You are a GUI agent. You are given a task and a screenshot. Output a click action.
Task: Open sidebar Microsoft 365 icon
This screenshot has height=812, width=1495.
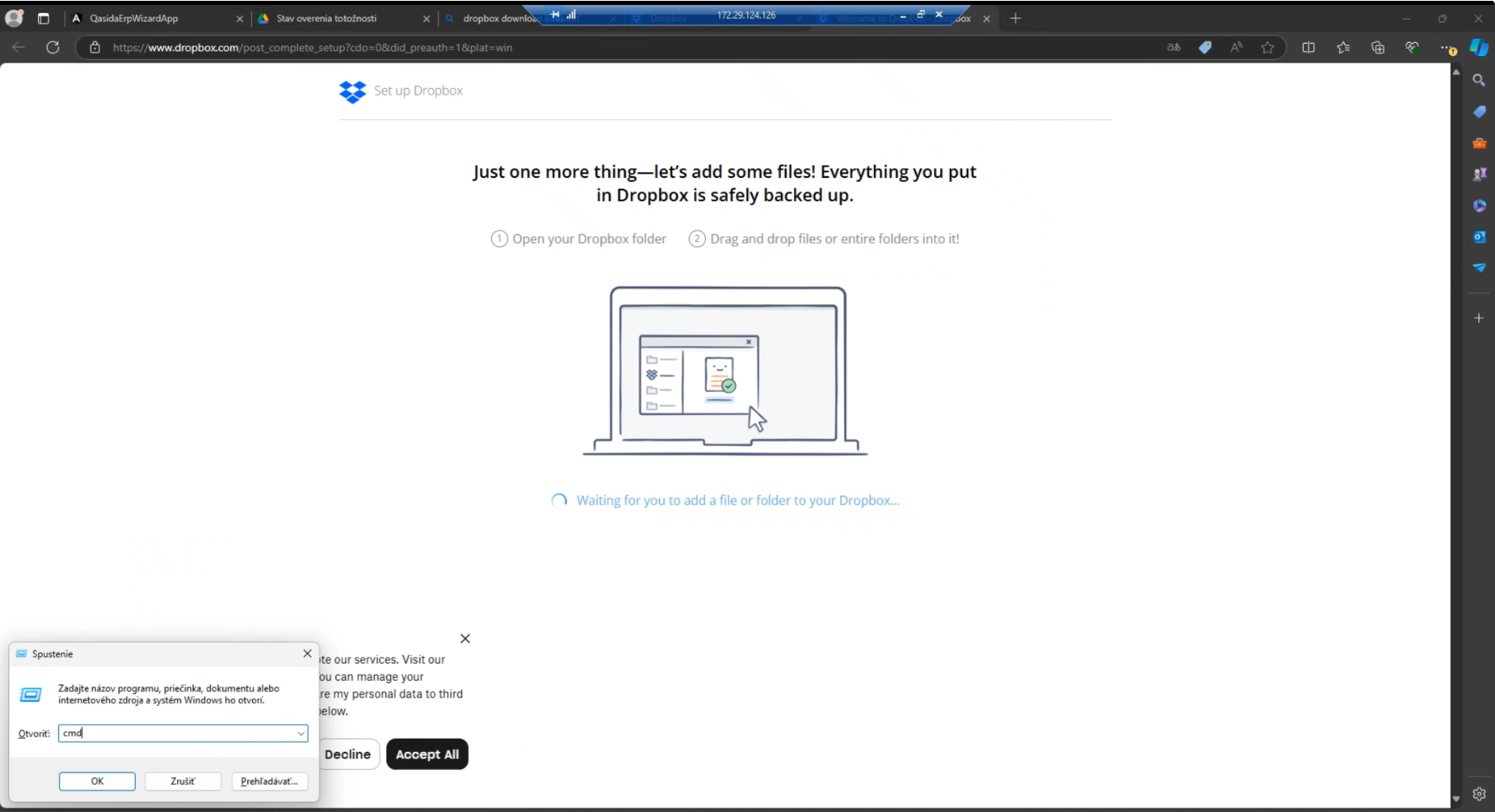1479,205
